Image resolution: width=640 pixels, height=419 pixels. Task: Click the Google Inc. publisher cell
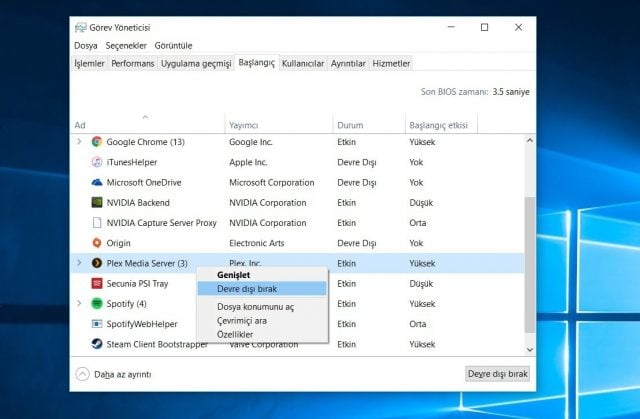point(251,142)
